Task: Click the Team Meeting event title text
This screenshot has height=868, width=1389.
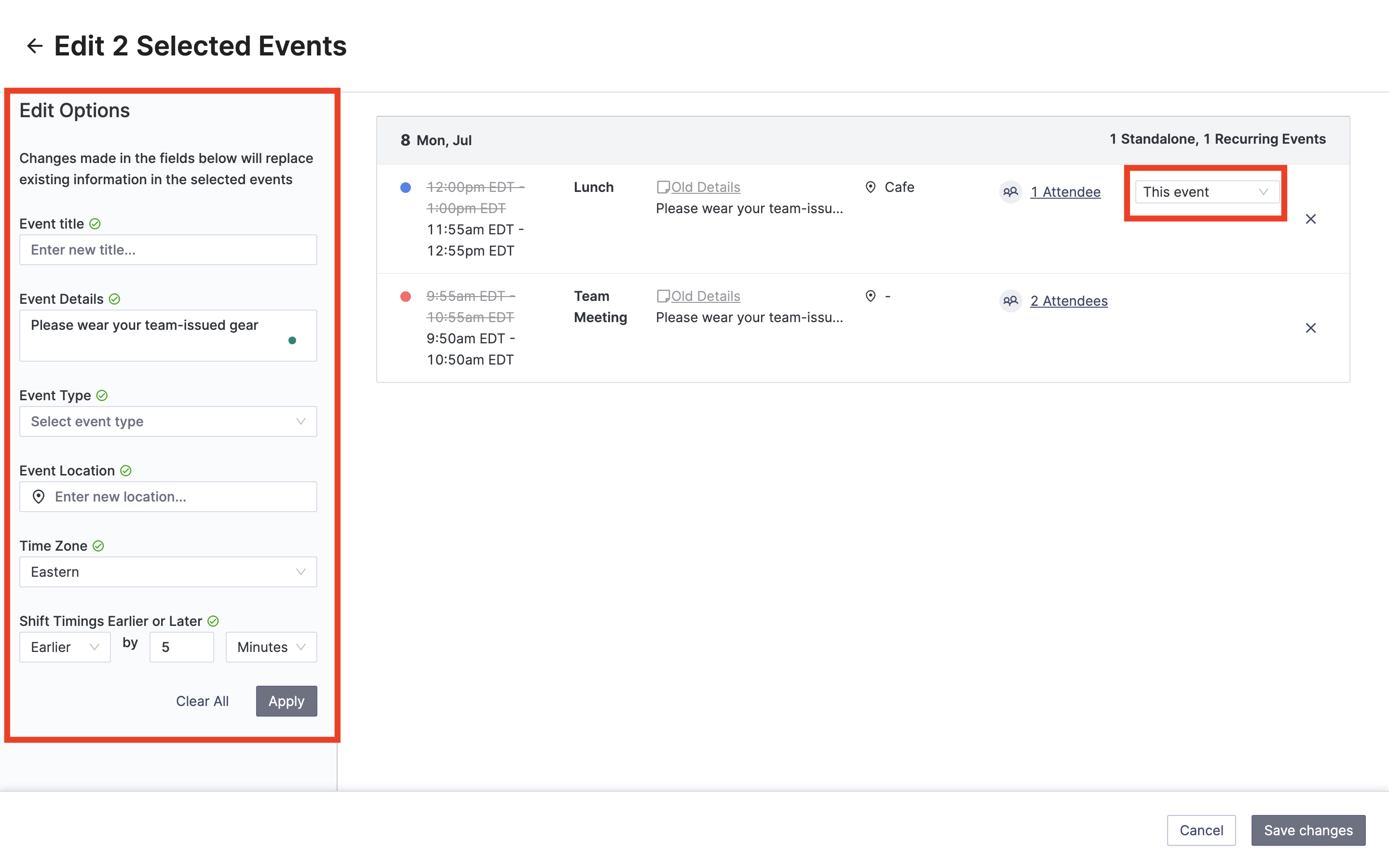Action: (x=600, y=307)
